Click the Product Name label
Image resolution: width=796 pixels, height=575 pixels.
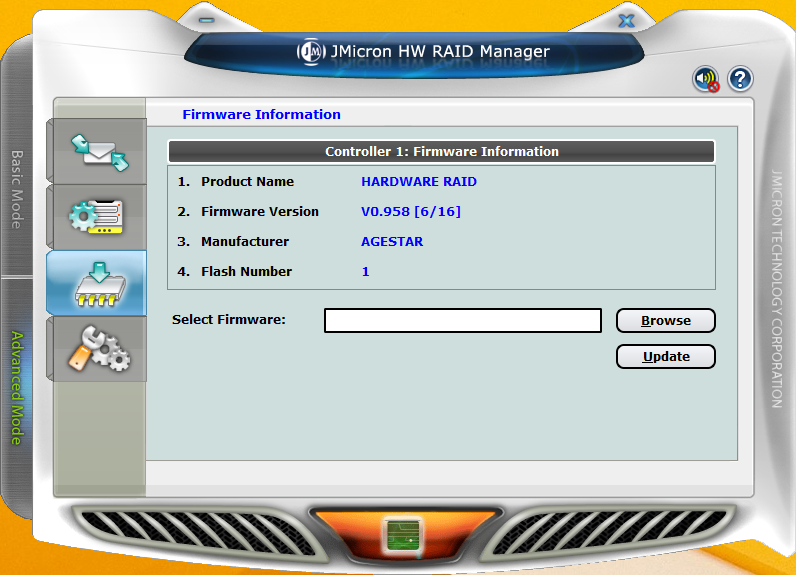247,182
